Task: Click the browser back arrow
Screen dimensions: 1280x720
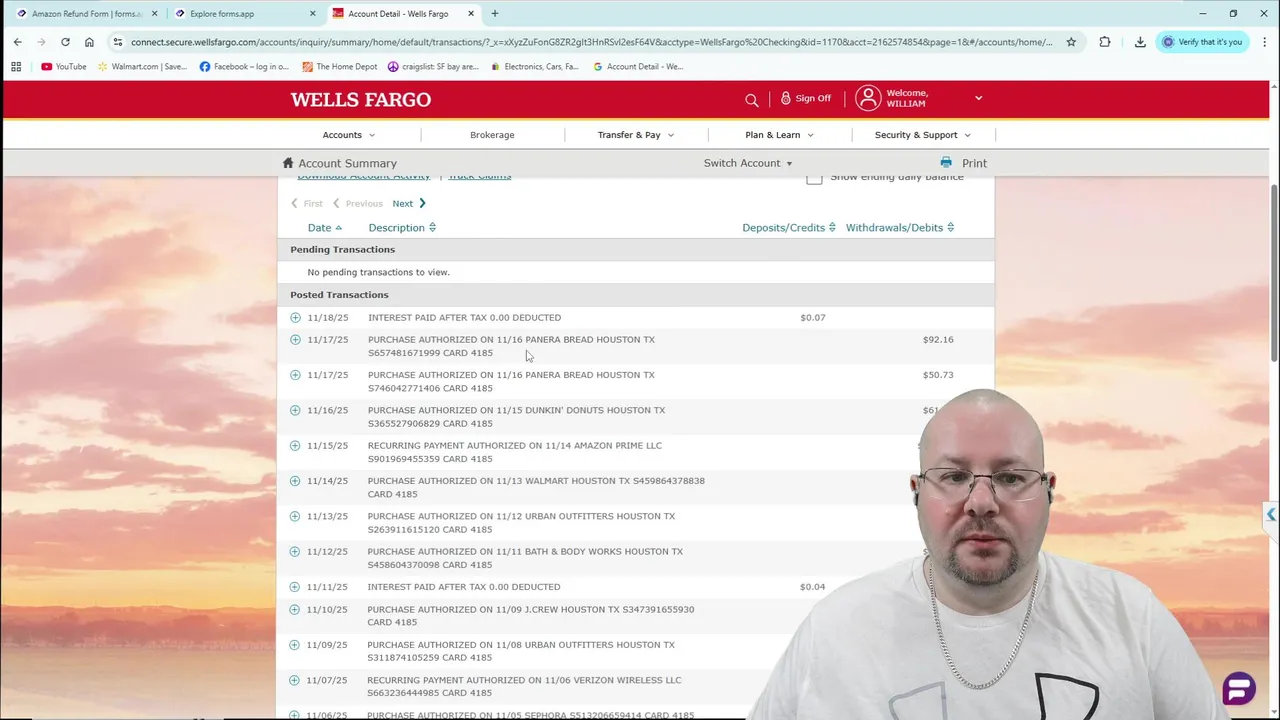Action: pos(17,42)
